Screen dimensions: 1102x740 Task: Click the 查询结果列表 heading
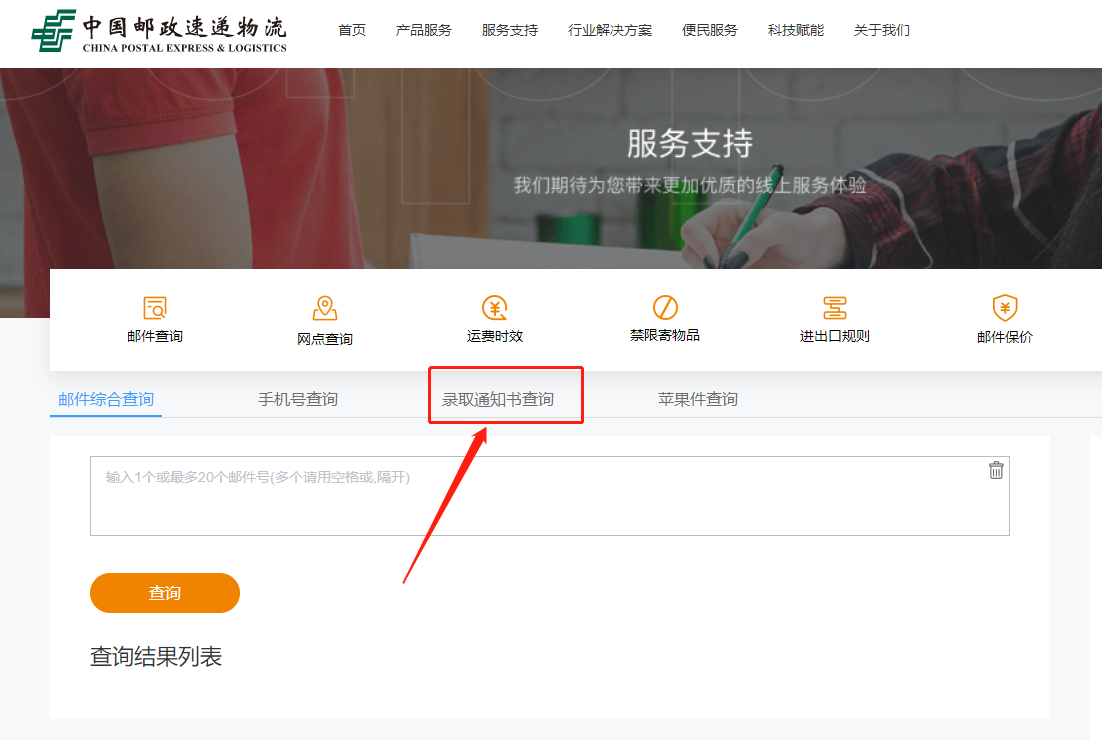156,656
